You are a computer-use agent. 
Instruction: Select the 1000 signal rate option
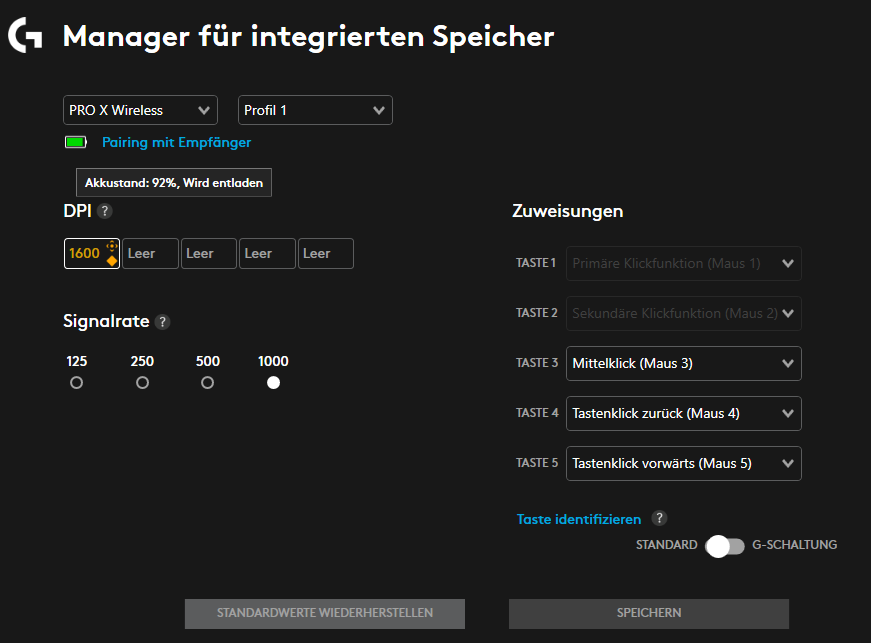(x=273, y=383)
